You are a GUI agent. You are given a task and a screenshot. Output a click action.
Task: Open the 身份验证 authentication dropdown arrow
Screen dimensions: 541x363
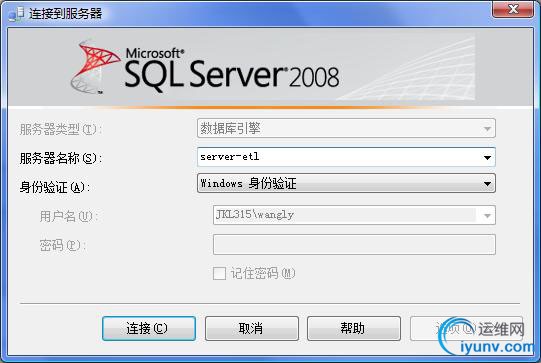tap(487, 184)
